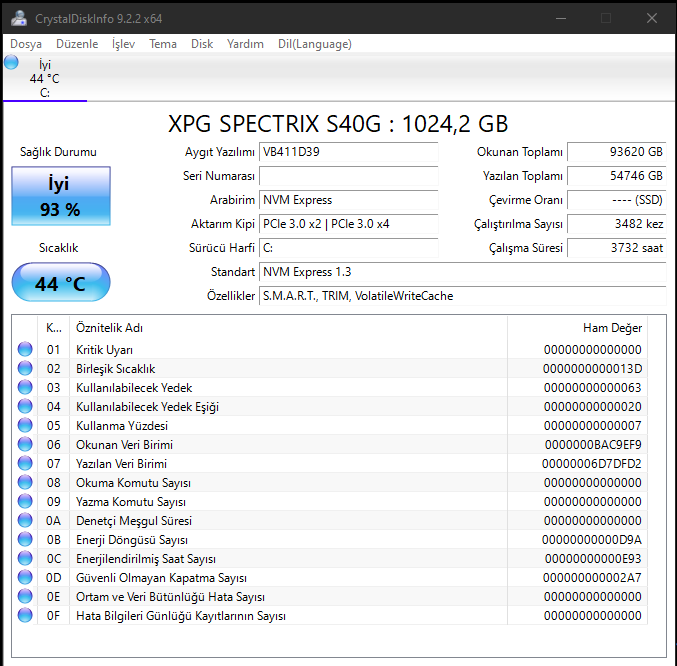Click raw value 000000000013D

(592, 369)
